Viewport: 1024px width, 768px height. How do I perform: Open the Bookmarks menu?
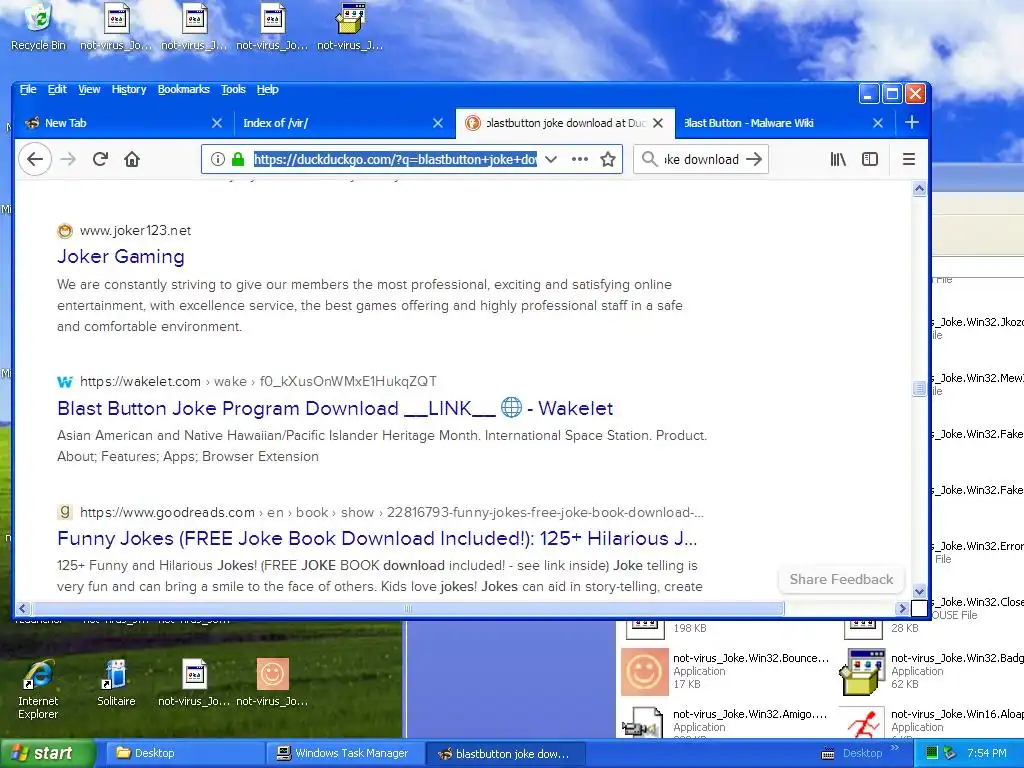184,89
